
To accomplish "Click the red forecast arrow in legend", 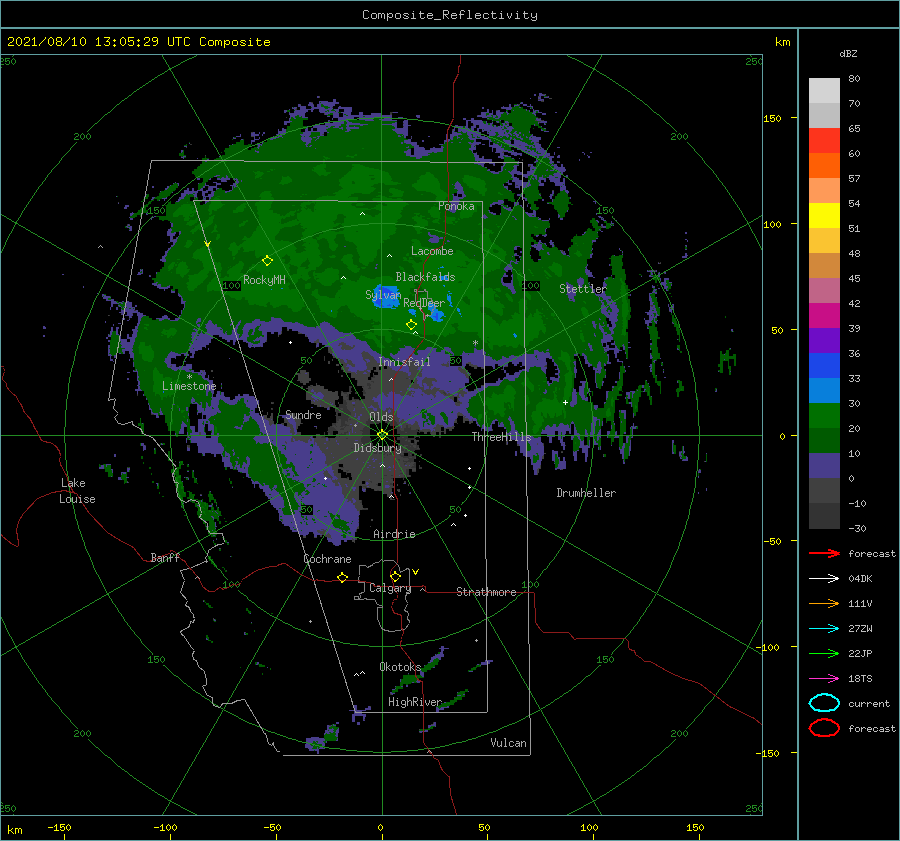I will pos(824,553).
